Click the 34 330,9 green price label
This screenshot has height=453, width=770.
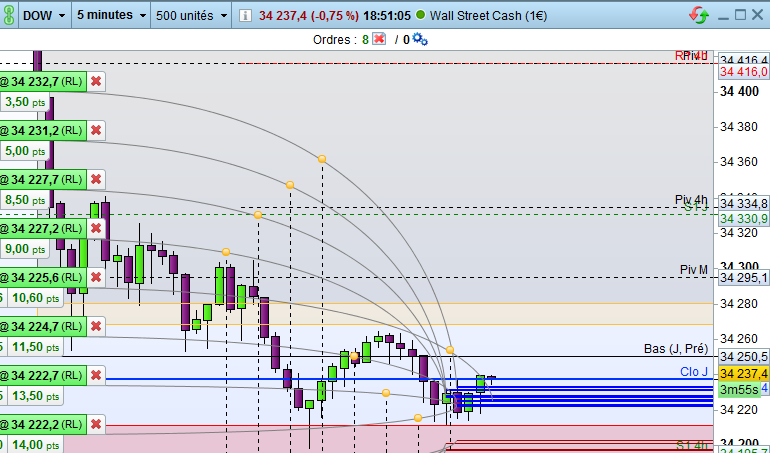click(x=743, y=219)
